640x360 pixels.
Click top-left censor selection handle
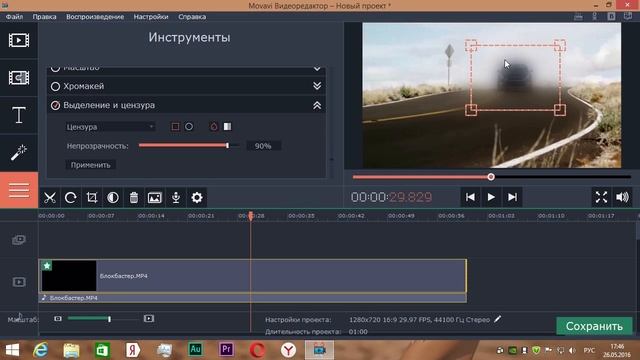[x=471, y=45]
